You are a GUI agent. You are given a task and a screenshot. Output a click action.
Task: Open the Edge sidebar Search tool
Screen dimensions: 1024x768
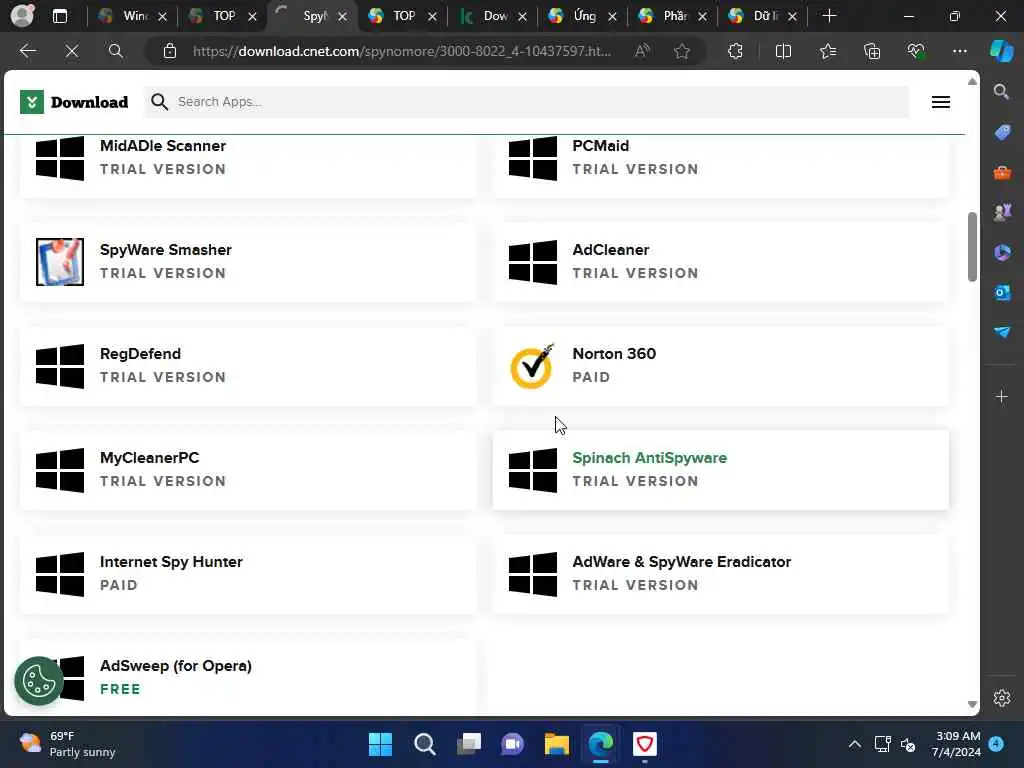click(x=1001, y=91)
